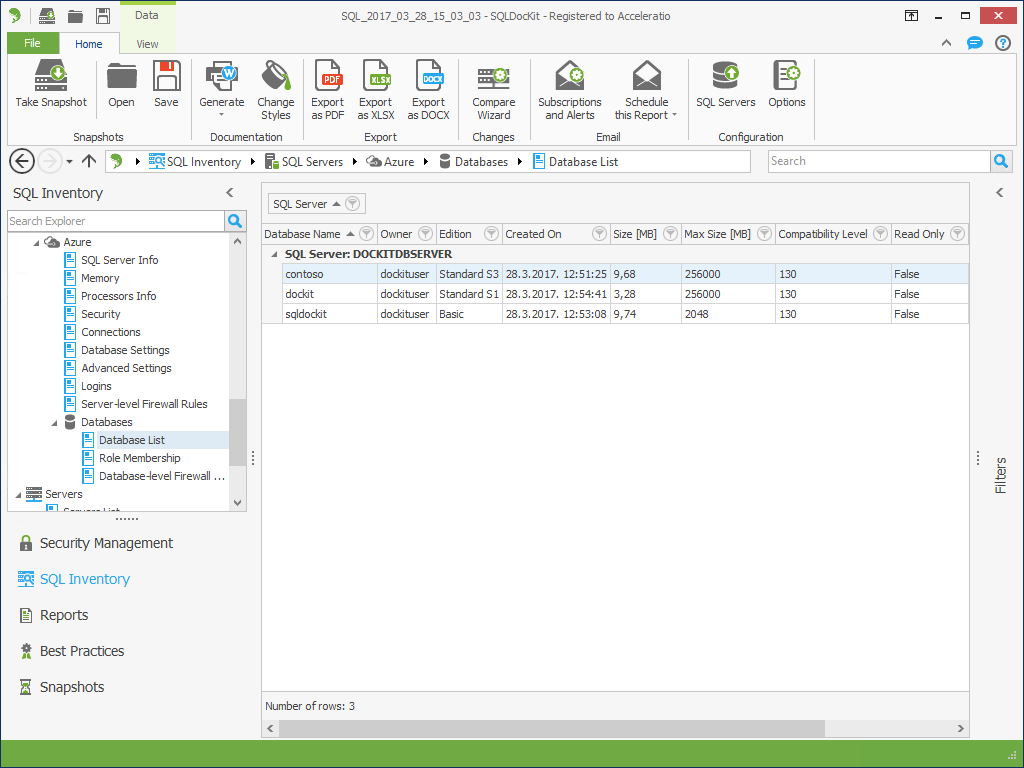This screenshot has width=1024, height=768.
Task: Collapse the Azure tree node
Action: click(x=36, y=243)
